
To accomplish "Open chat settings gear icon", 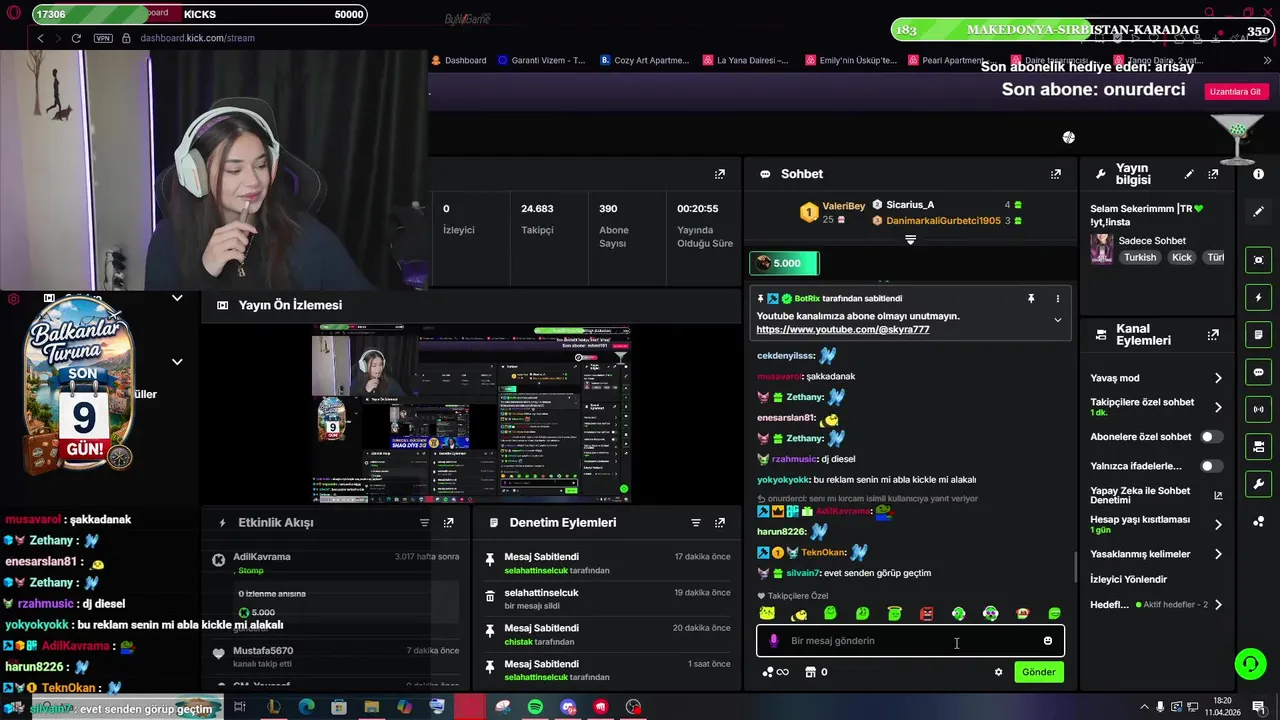I will [x=998, y=672].
